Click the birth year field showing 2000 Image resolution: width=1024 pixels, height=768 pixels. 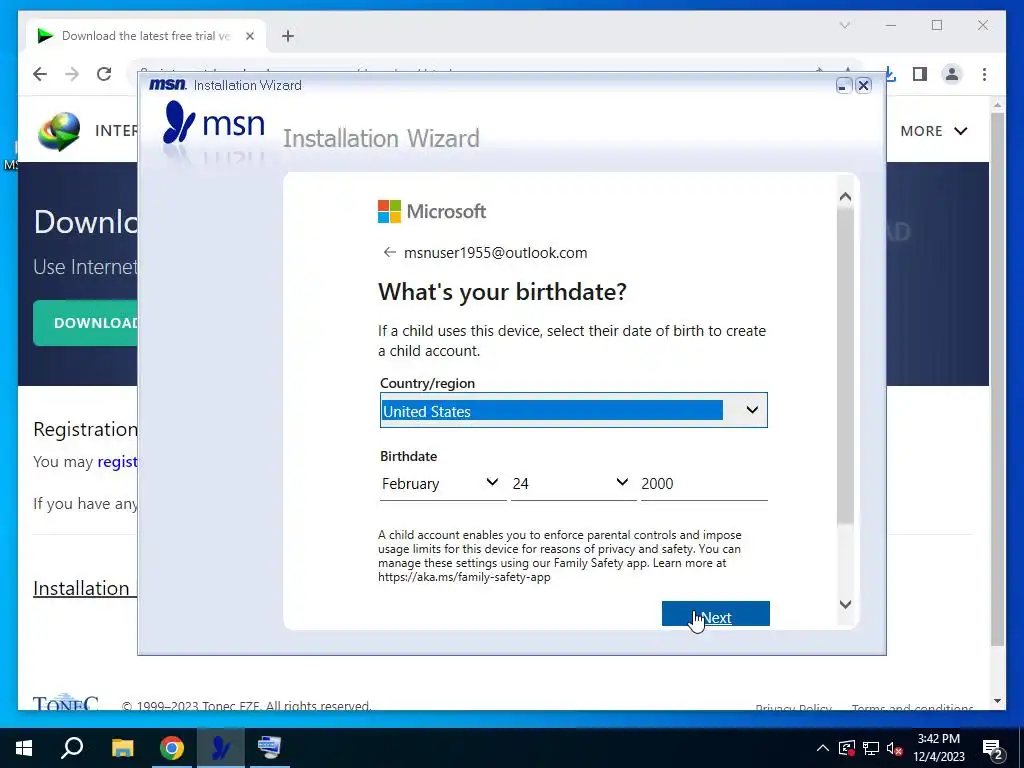(x=703, y=483)
